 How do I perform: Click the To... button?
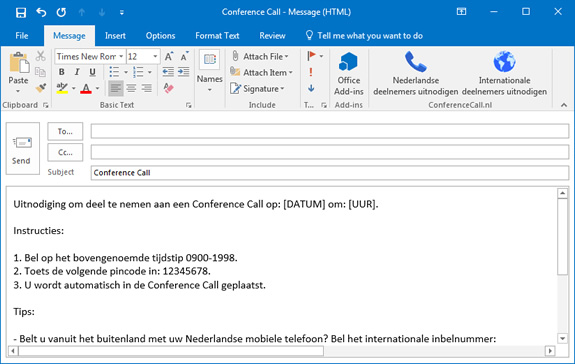[65, 131]
